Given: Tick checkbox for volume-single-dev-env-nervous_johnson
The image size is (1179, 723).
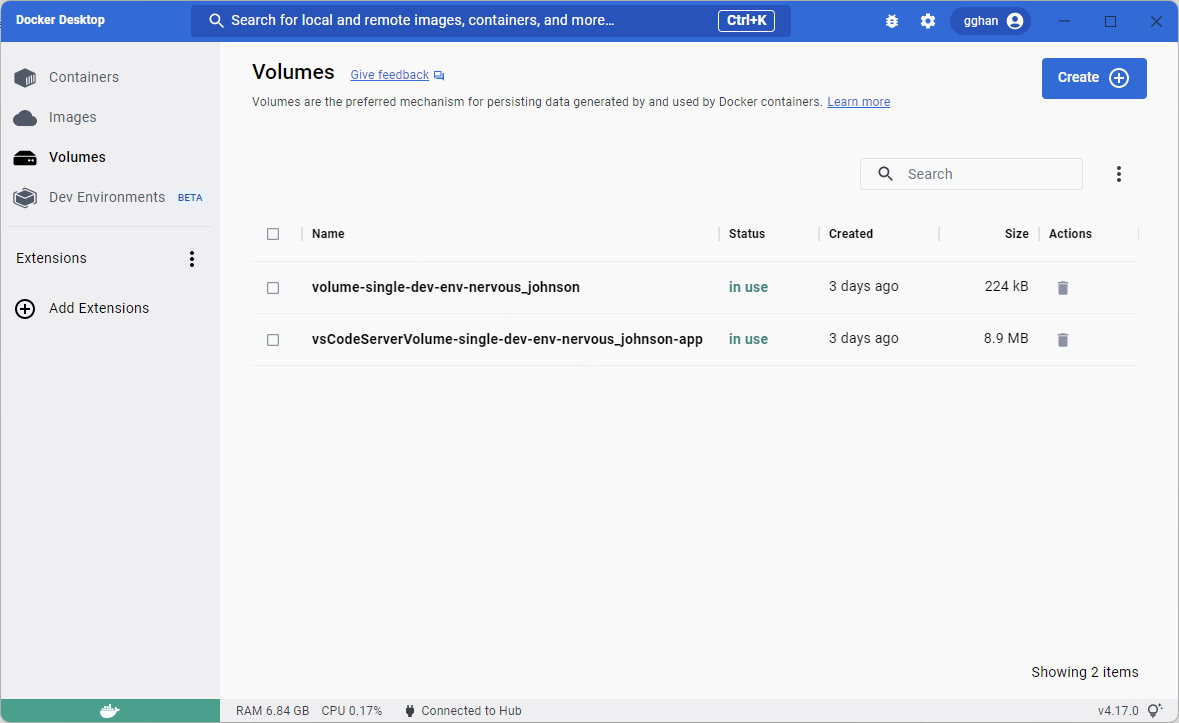Looking at the screenshot, I should [273, 289].
